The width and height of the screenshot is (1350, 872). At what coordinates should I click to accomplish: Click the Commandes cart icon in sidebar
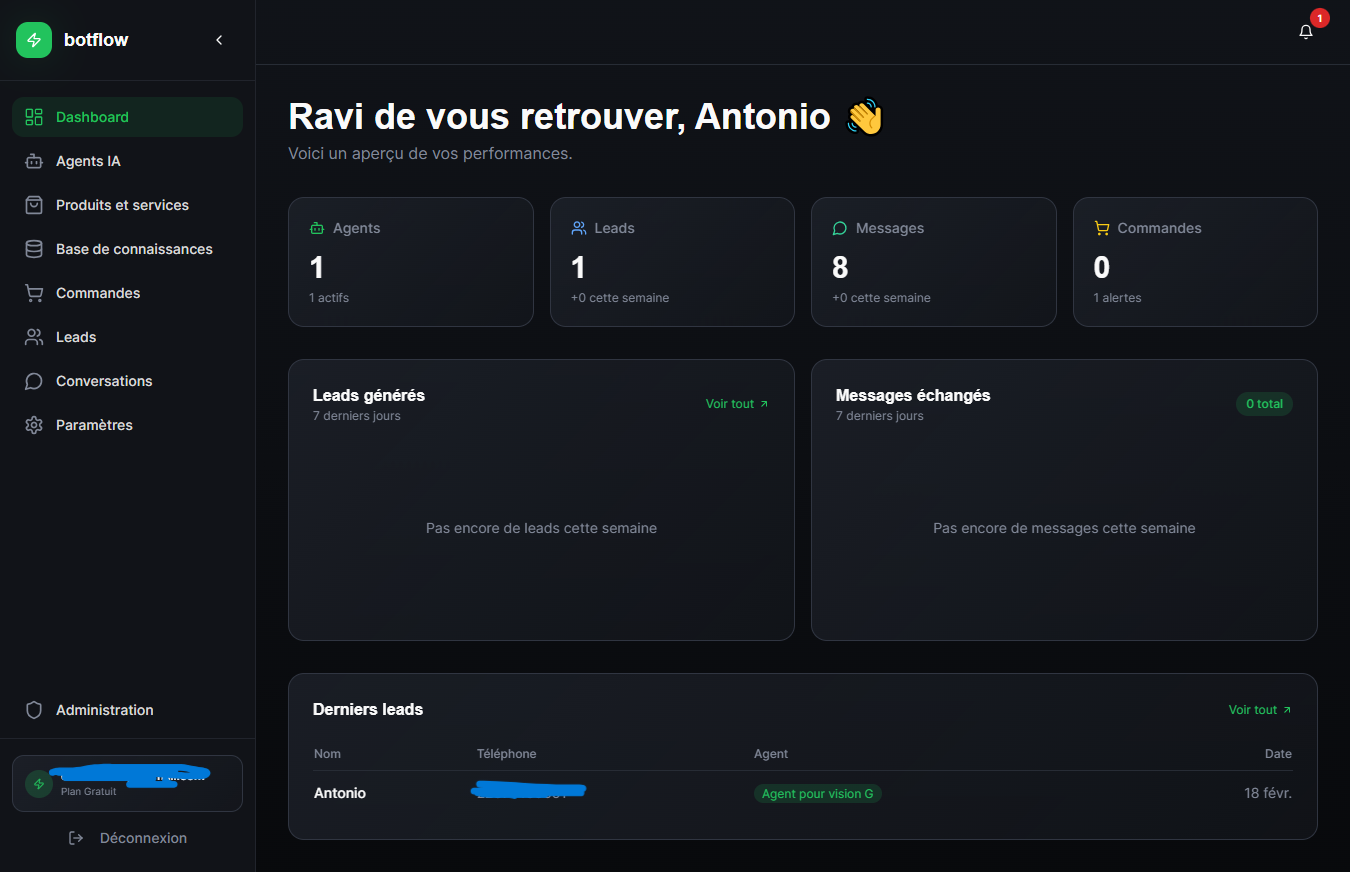click(x=34, y=293)
